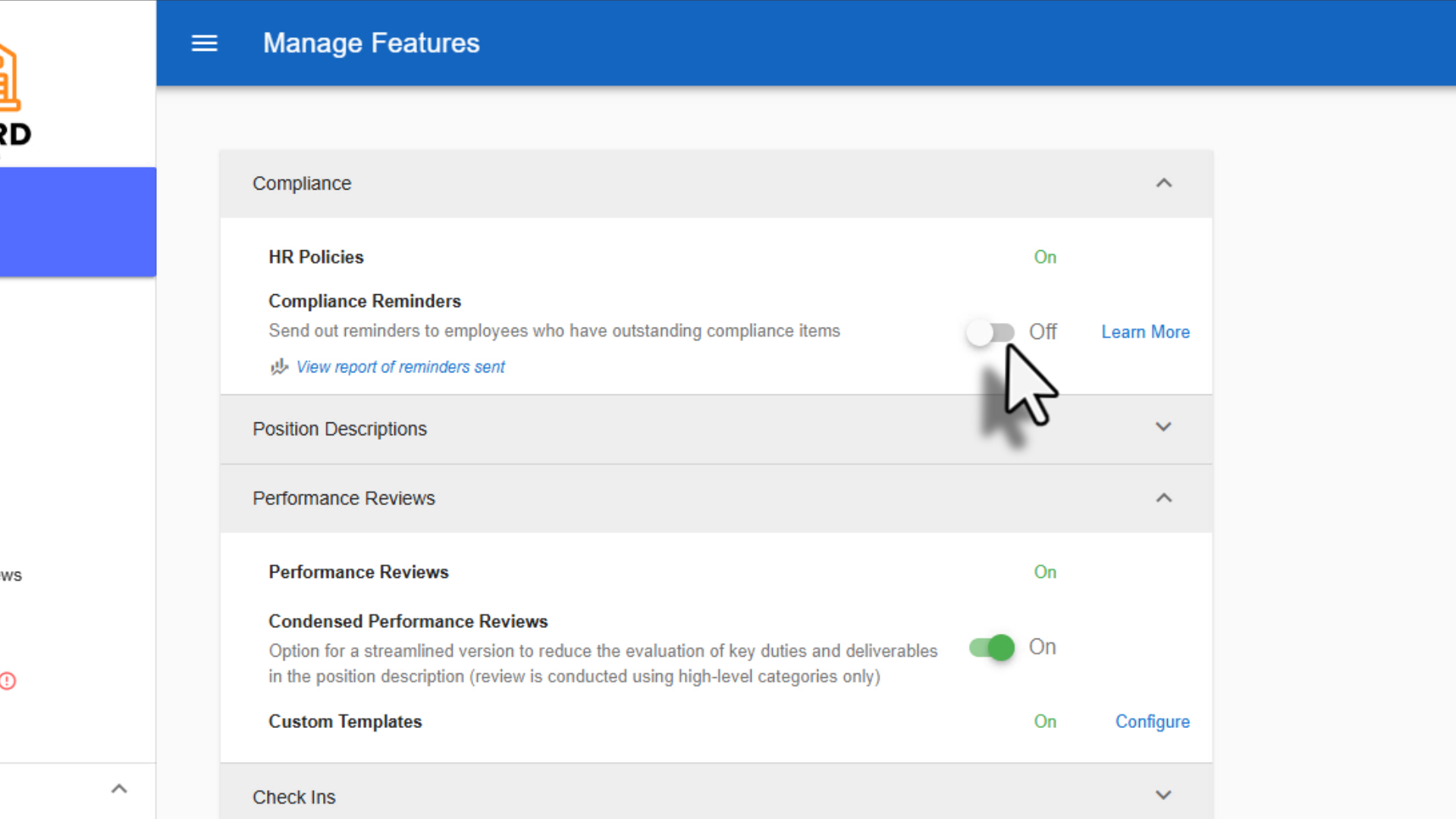
Task: Click the red alert circle icon
Action: [x=8, y=680]
